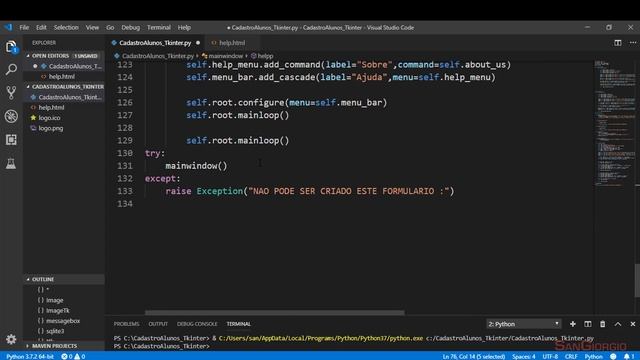Screen dimensions: 640x360
Task: Collapse the Outline section
Action: (64, 279)
